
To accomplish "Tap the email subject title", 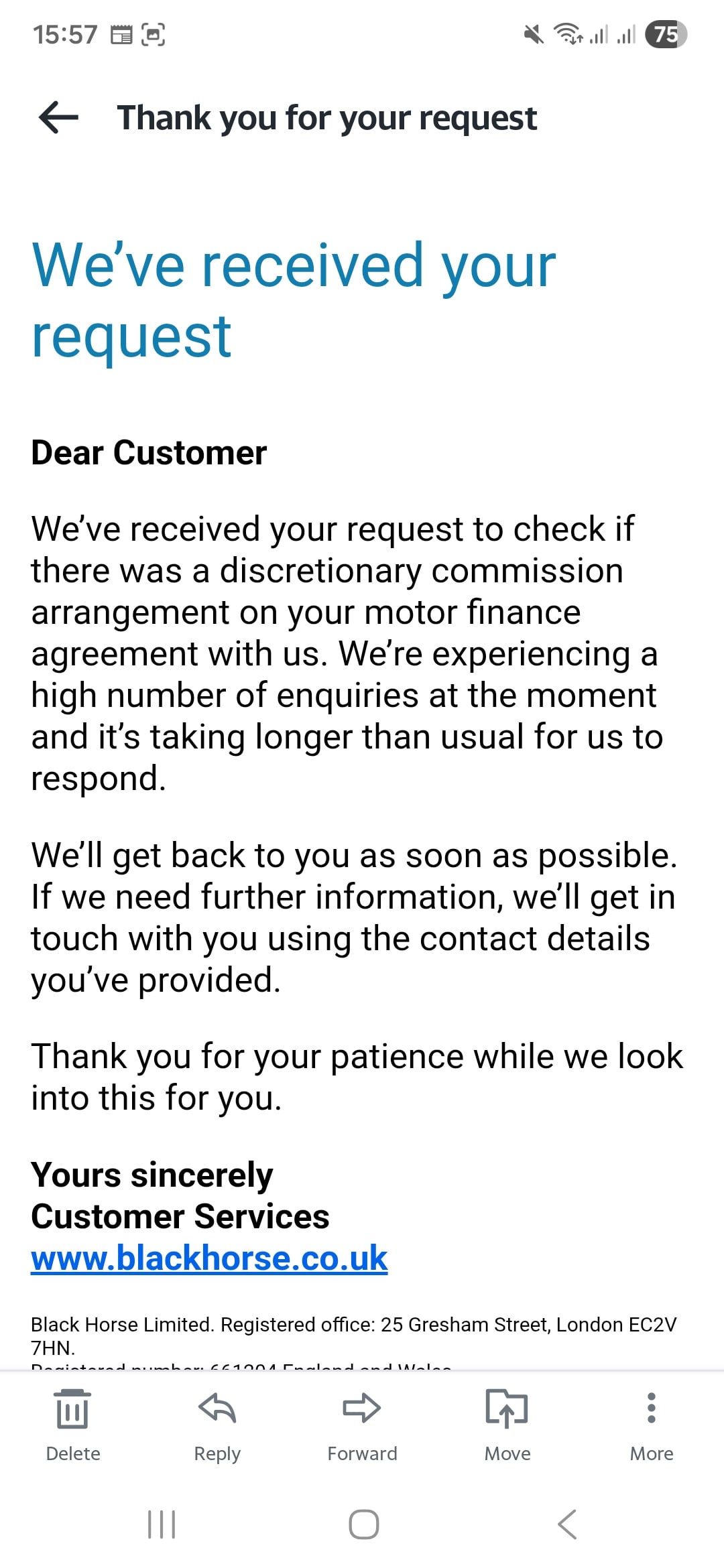I will (327, 118).
